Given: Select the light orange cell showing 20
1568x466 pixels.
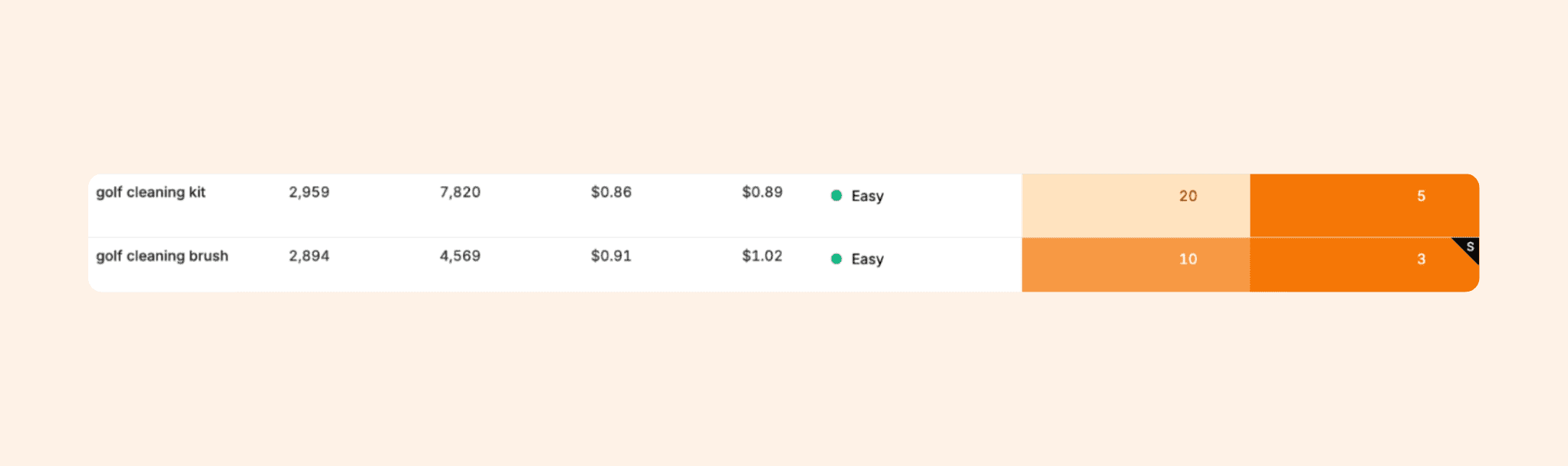Looking at the screenshot, I should pyautogui.click(x=1135, y=205).
